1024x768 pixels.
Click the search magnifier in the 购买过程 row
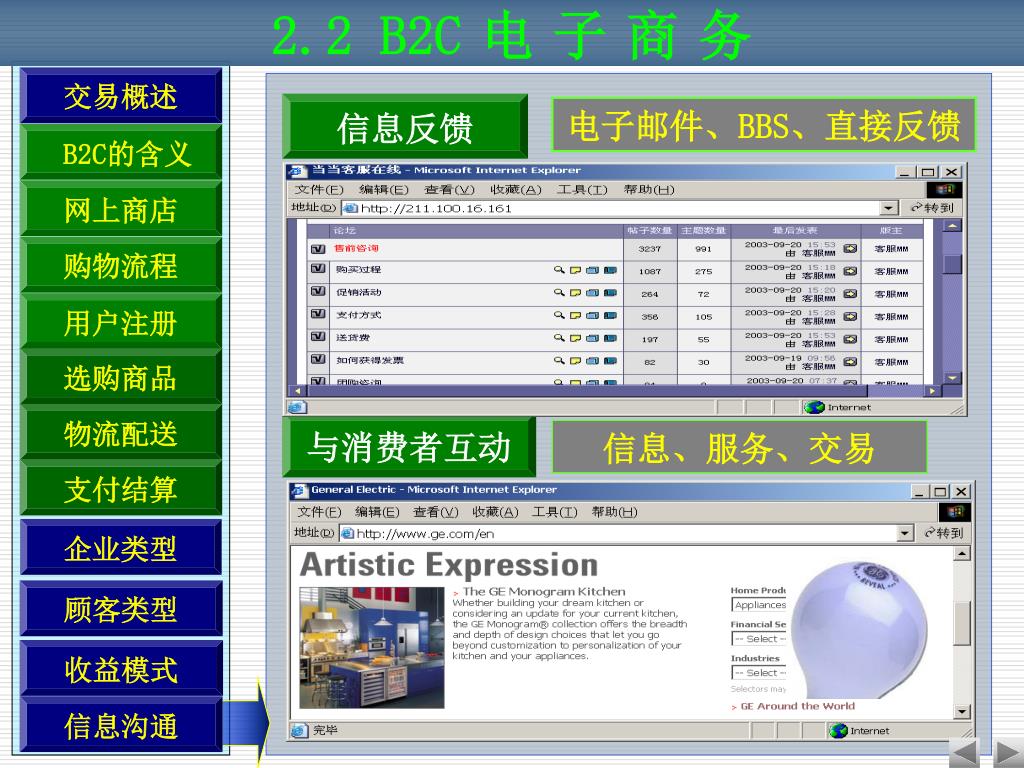coord(559,270)
